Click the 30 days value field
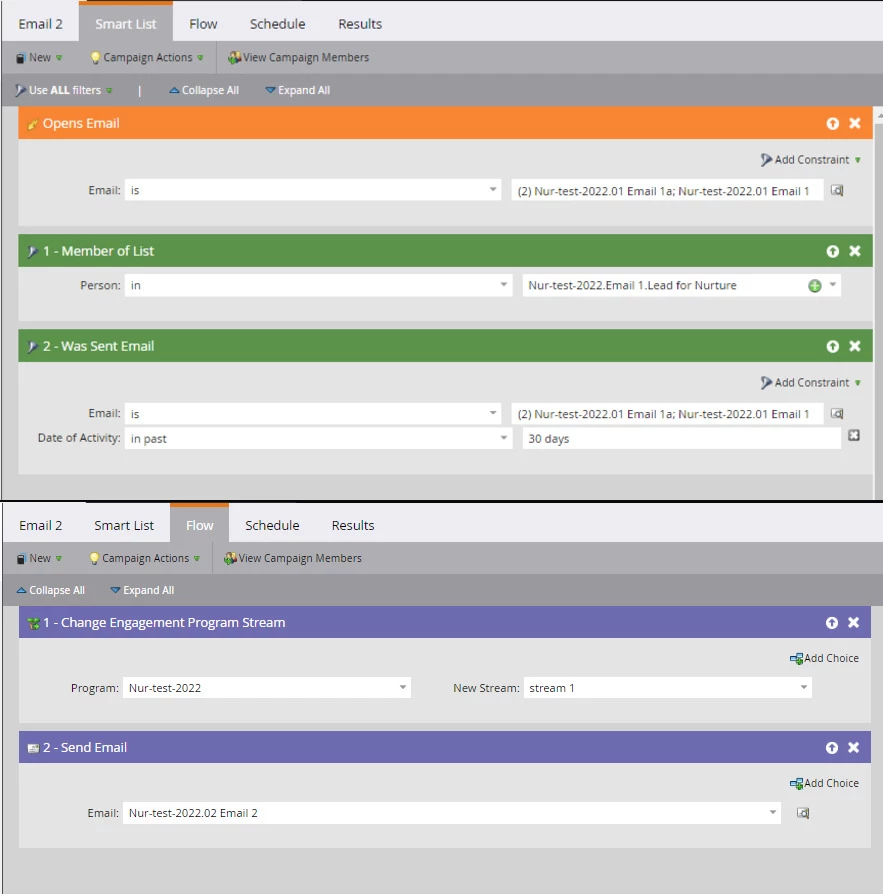 681,438
